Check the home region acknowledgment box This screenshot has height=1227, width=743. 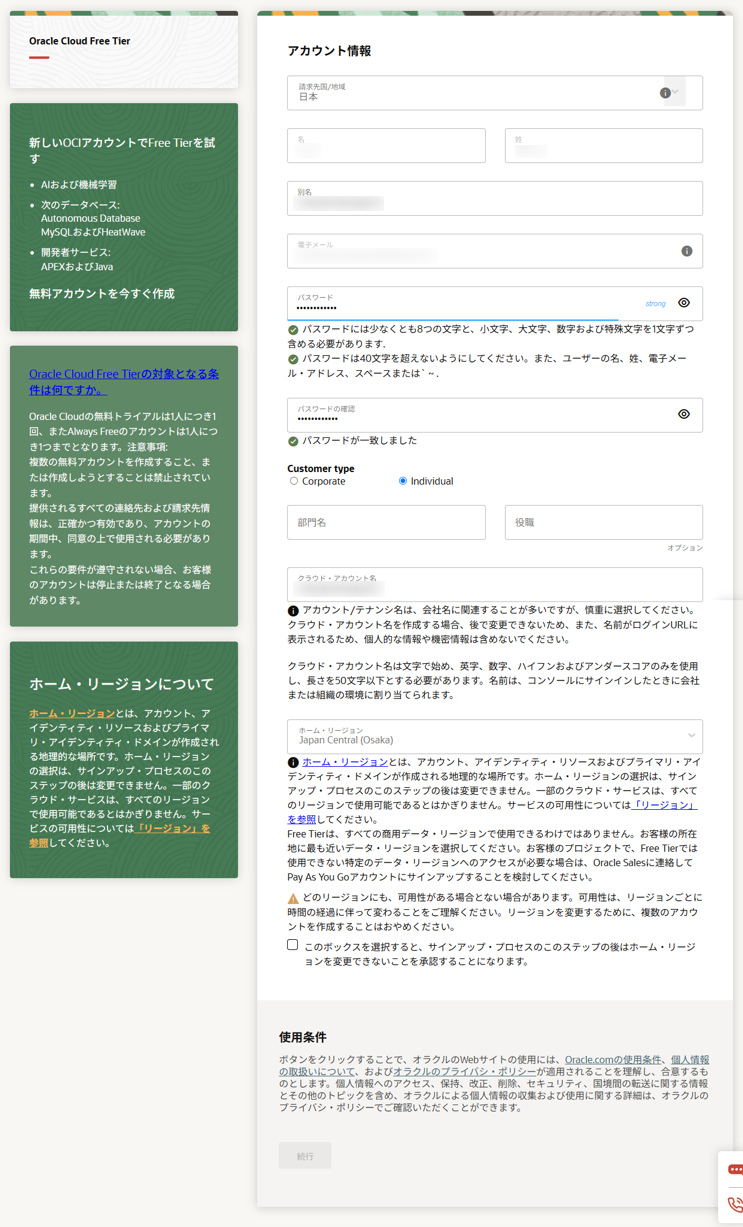coord(293,945)
